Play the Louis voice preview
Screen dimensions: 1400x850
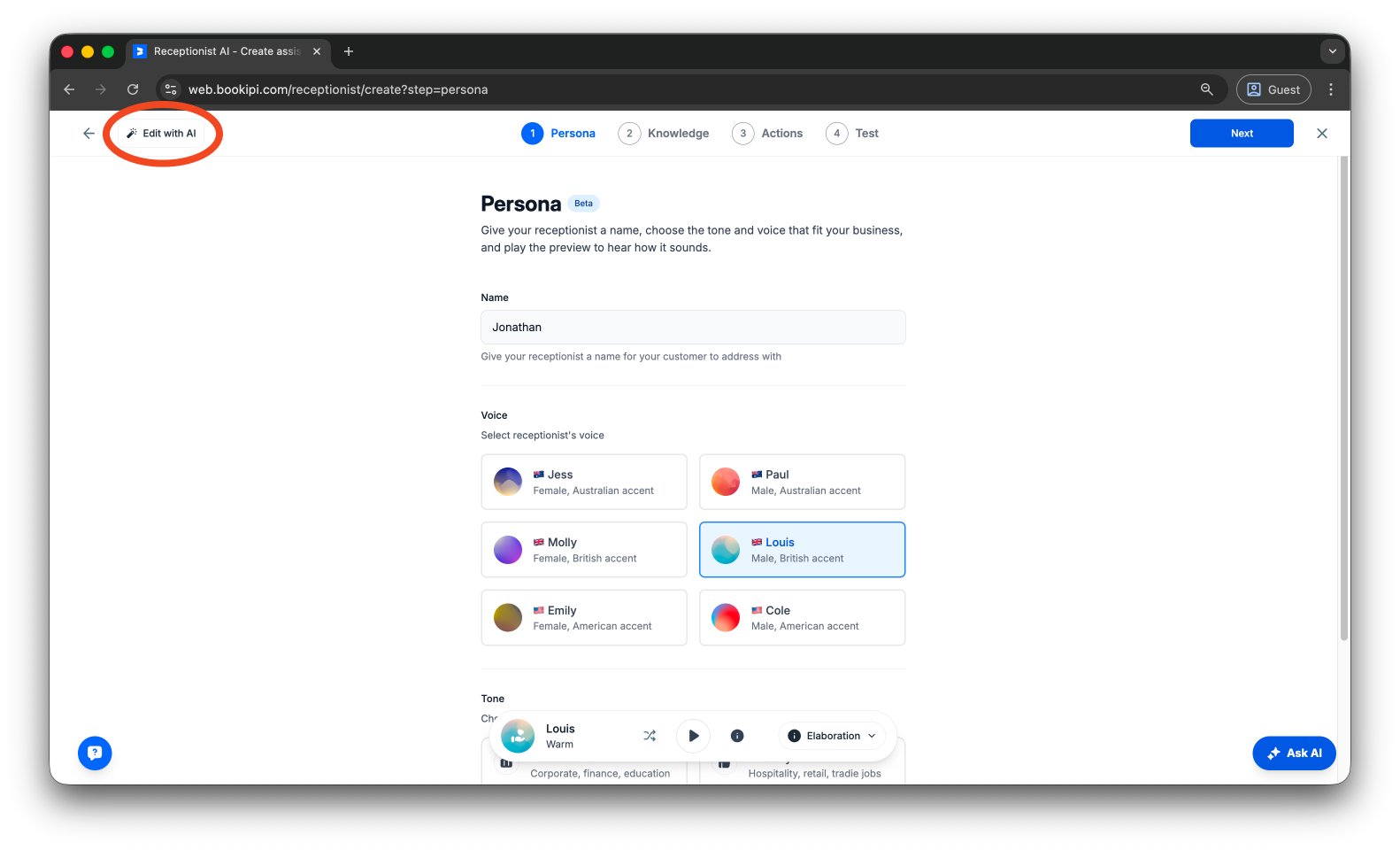[693, 736]
